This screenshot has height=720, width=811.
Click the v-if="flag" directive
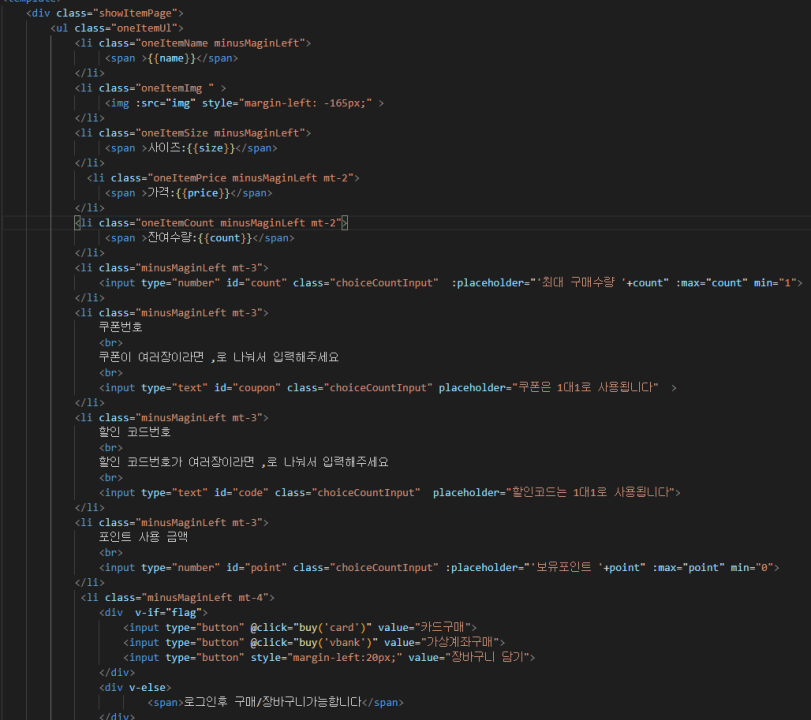pyautogui.click(x=169, y=612)
